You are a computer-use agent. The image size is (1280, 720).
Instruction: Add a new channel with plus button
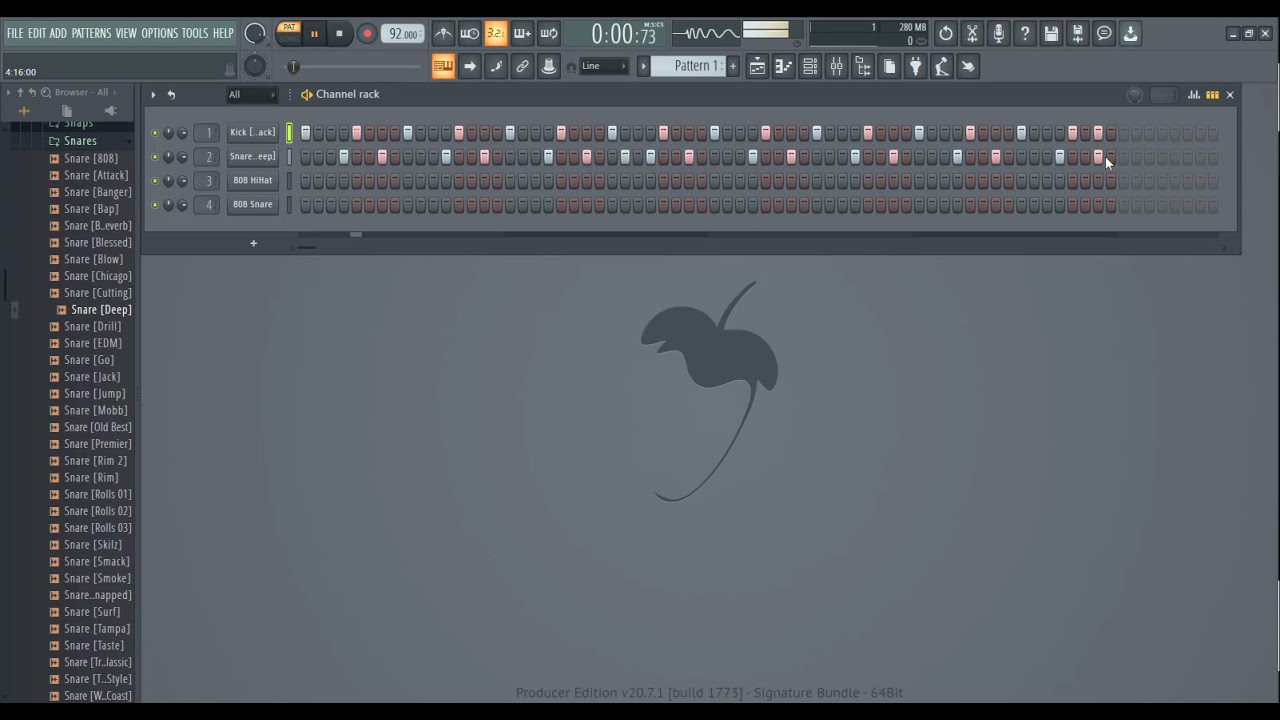(253, 243)
